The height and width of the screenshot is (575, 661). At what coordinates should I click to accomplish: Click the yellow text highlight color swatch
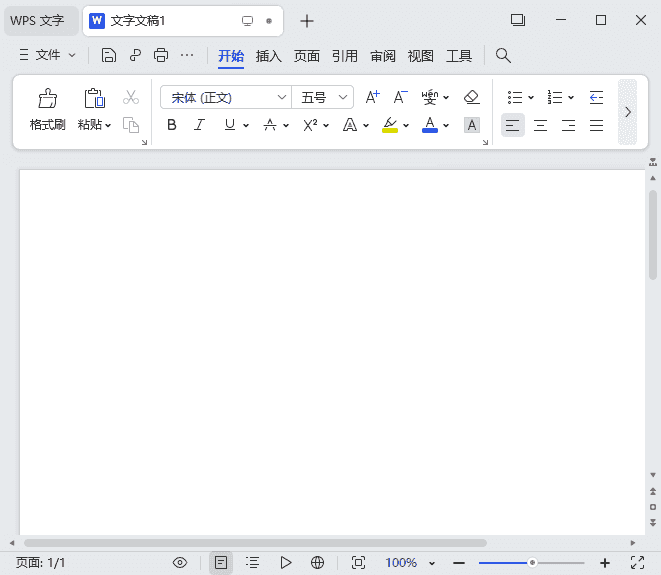pyautogui.click(x=390, y=125)
